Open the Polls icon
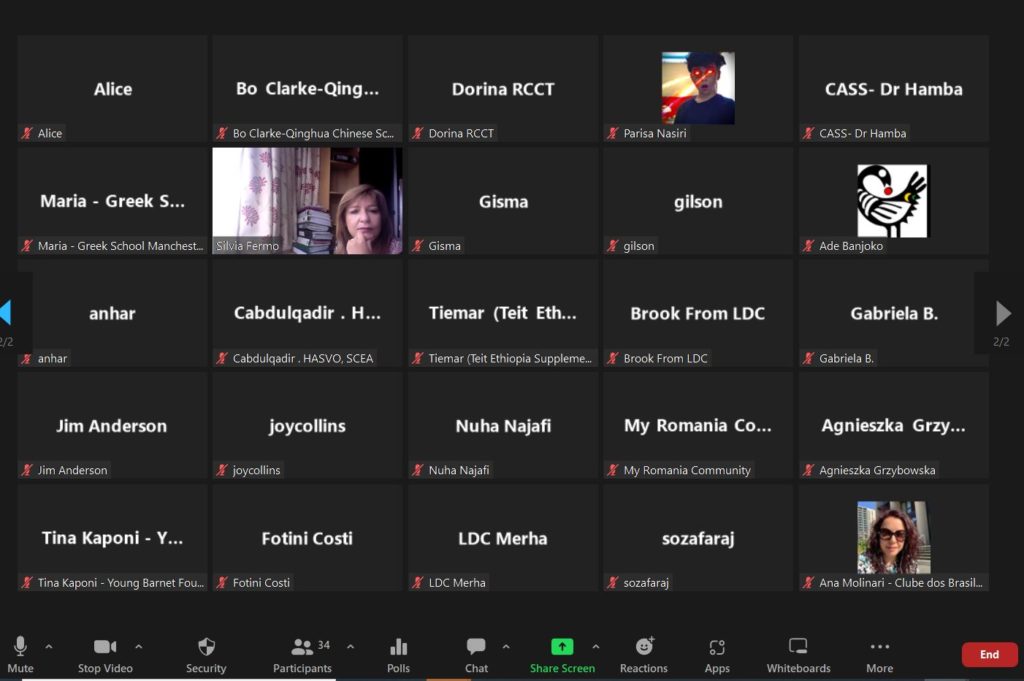Screen dimensions: 1024x681 pos(398,655)
